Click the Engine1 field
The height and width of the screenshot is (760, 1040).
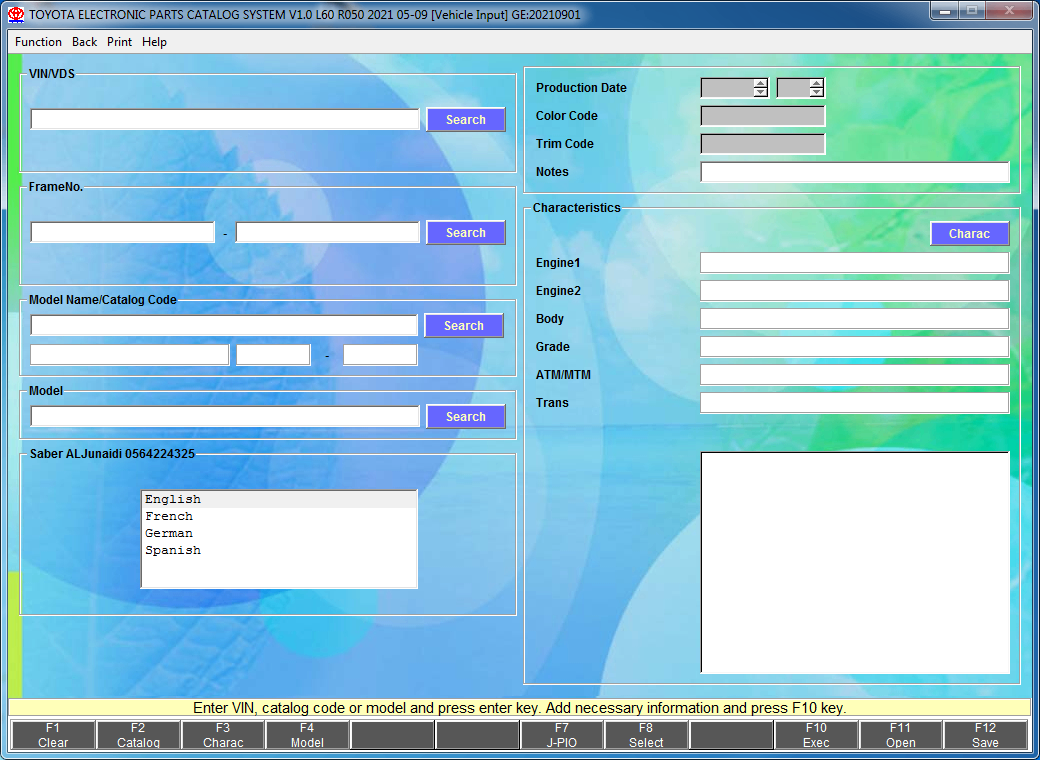(x=855, y=263)
